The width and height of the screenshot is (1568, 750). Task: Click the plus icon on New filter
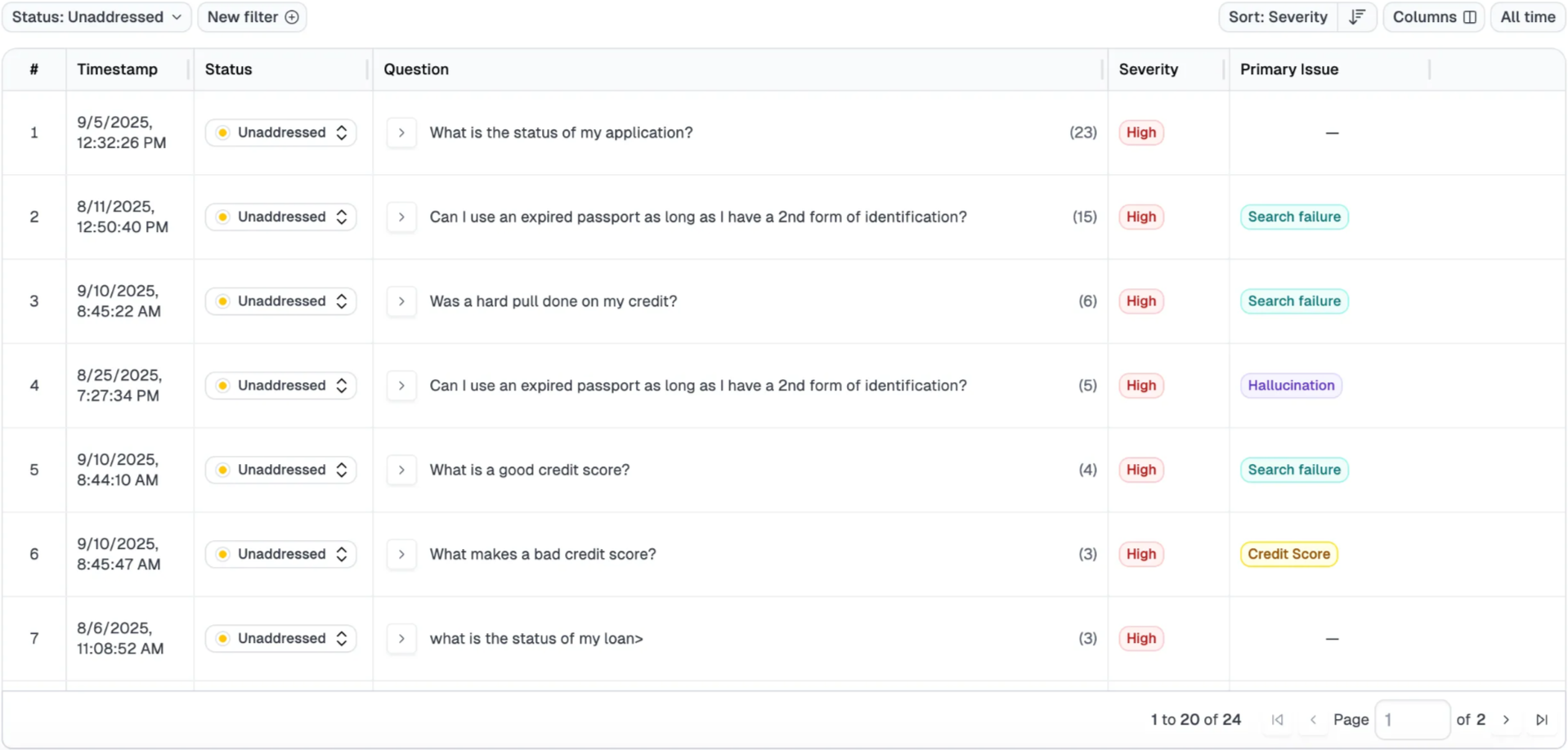click(293, 16)
